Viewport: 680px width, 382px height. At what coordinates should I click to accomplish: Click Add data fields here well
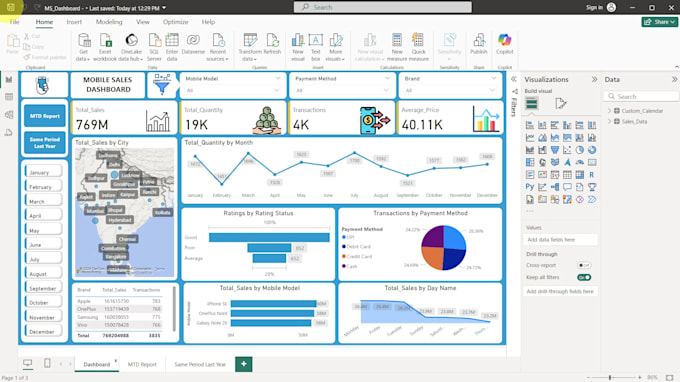click(x=560, y=239)
